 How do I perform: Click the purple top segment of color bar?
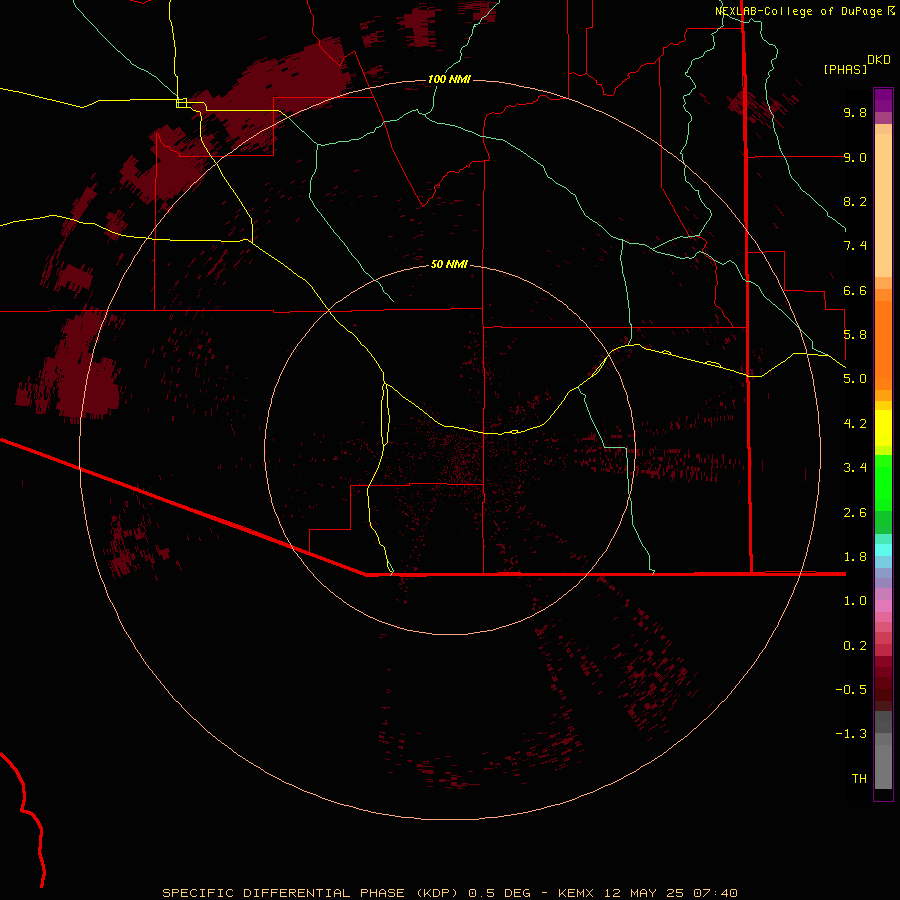[x=883, y=100]
